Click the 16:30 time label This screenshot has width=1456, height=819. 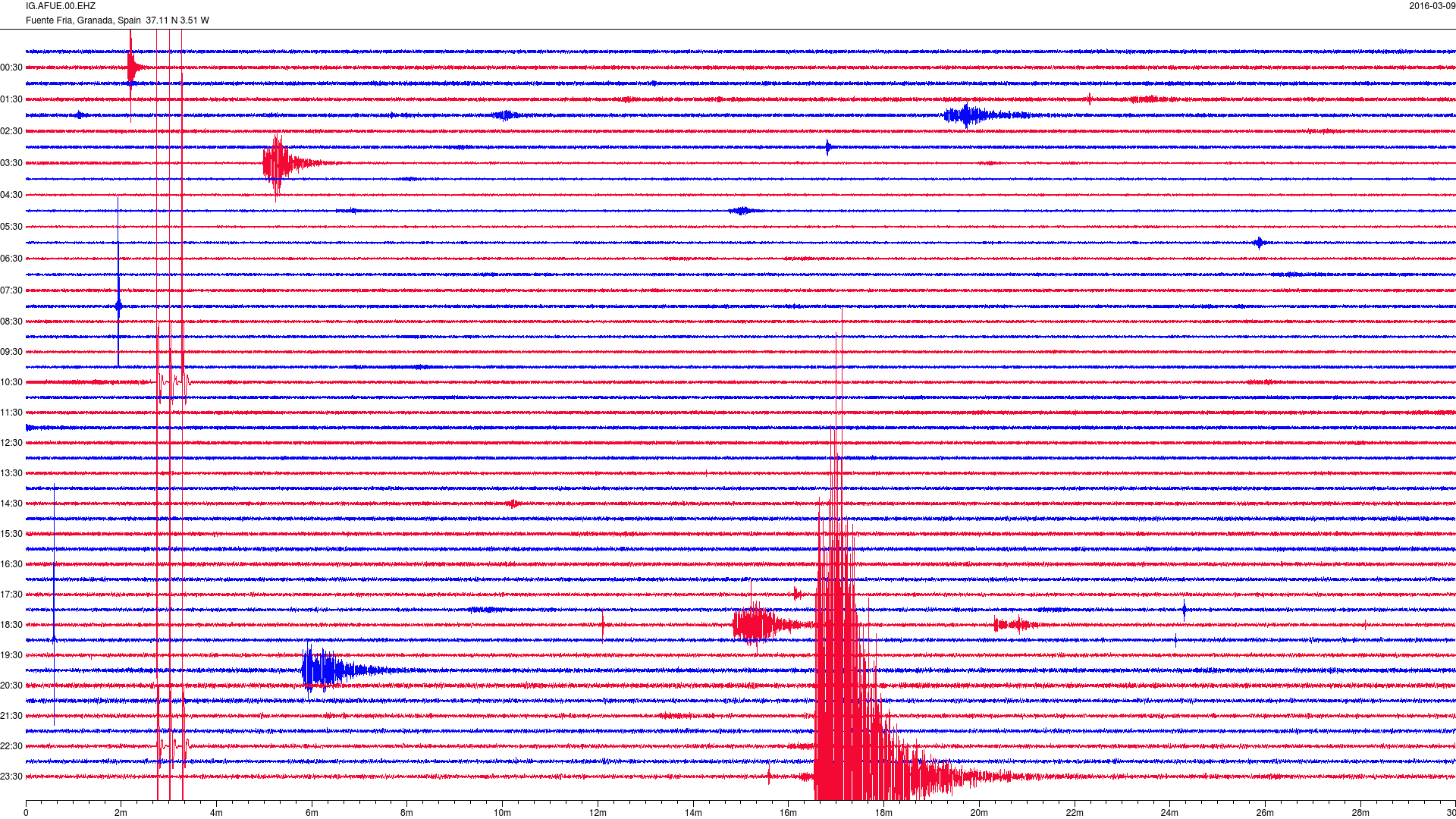(x=11, y=564)
